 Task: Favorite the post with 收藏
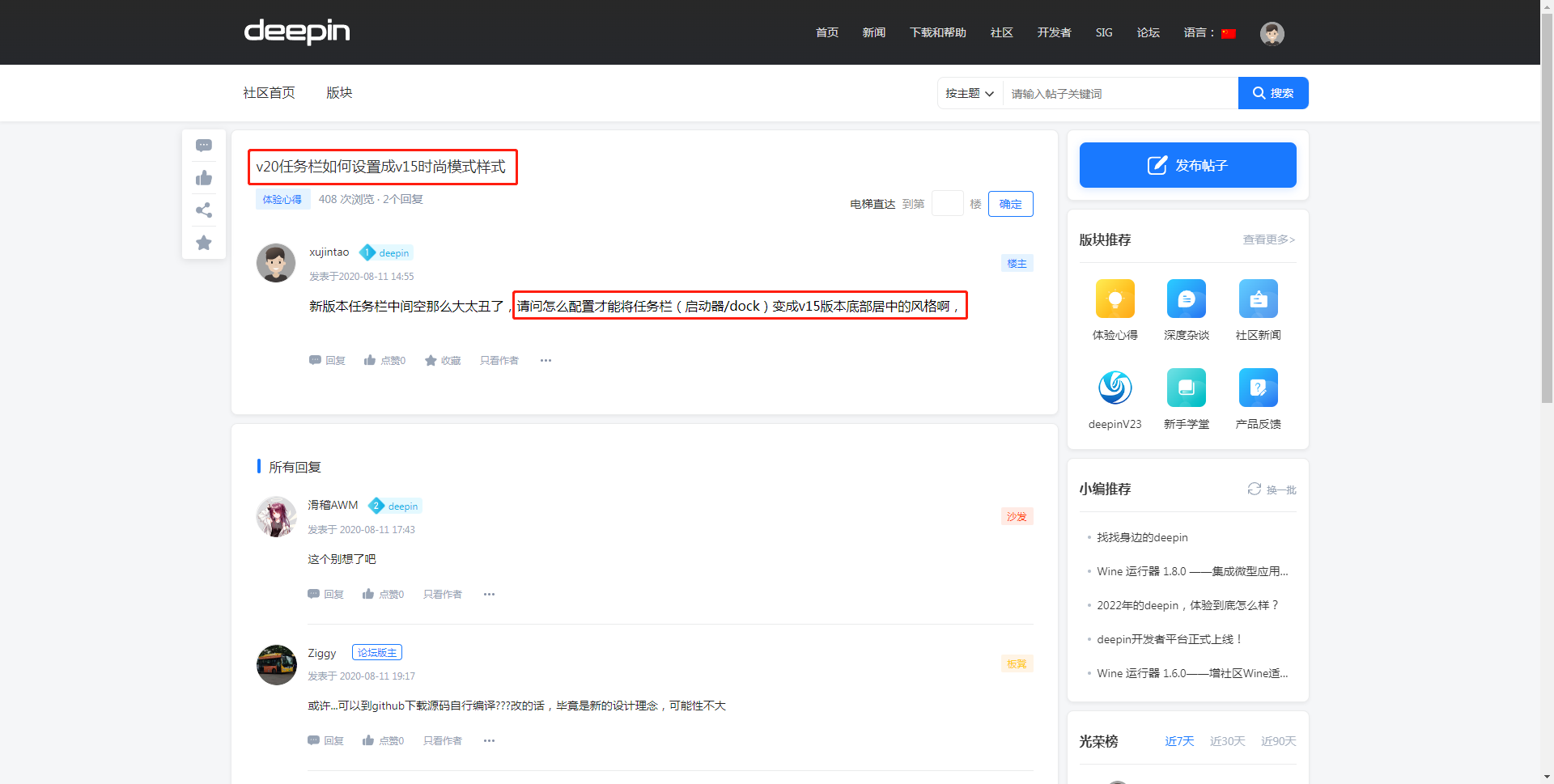pos(443,361)
